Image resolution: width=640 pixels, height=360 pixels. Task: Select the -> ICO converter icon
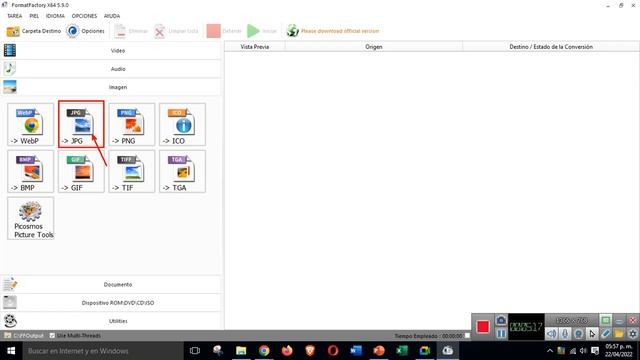pos(182,124)
